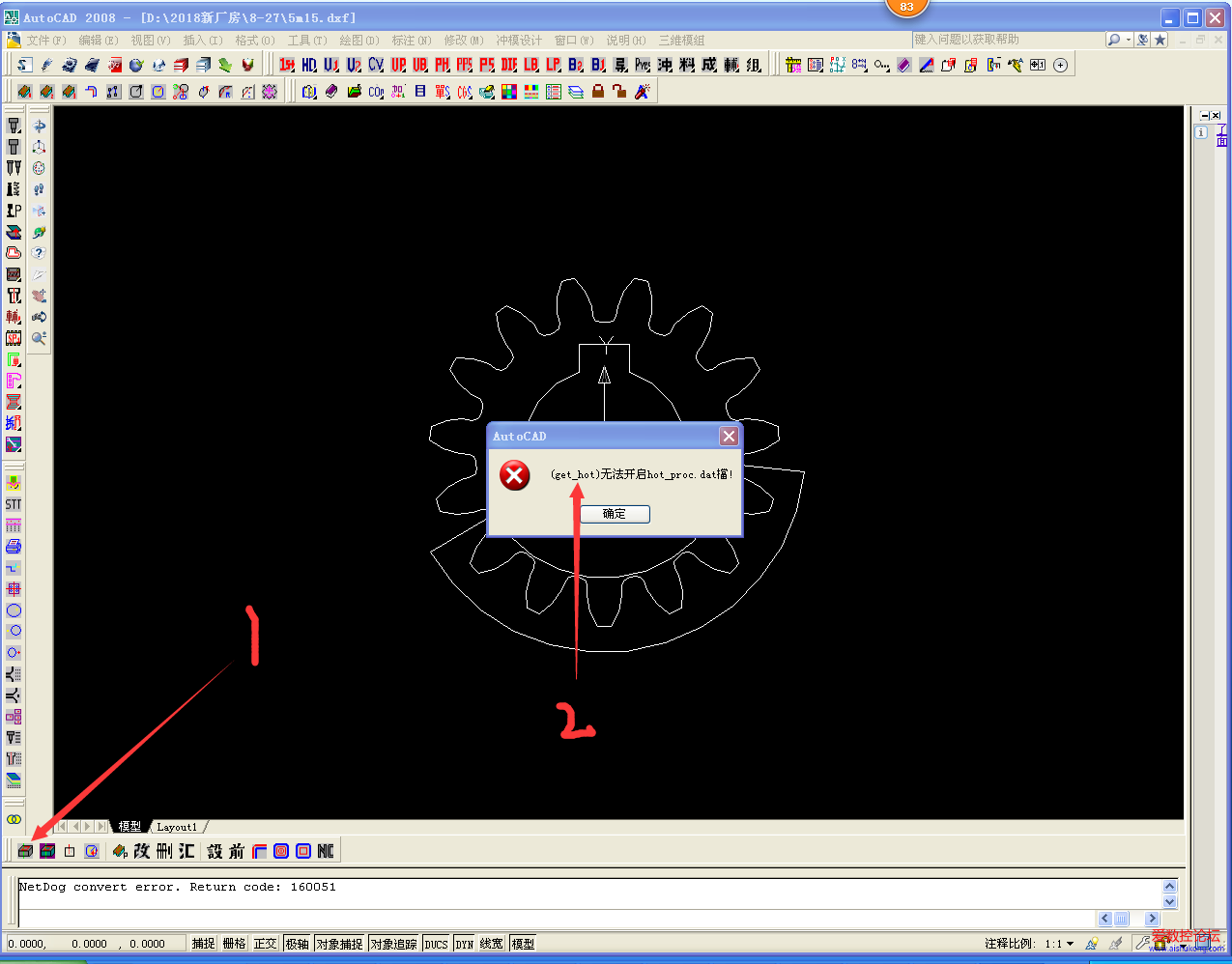Click the command line scroll right arrow
The width and height of the screenshot is (1232, 964).
pyautogui.click(x=1152, y=919)
